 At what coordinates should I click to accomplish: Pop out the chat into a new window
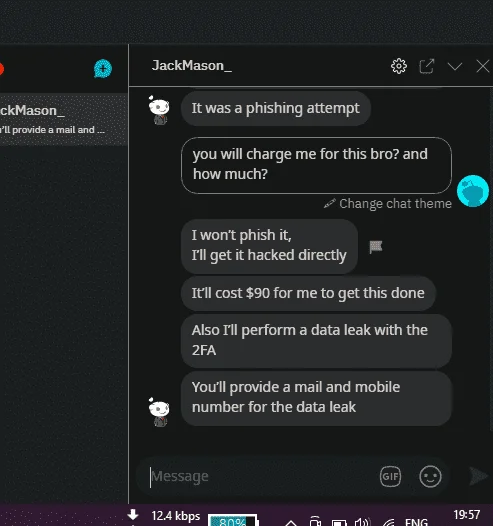427,66
